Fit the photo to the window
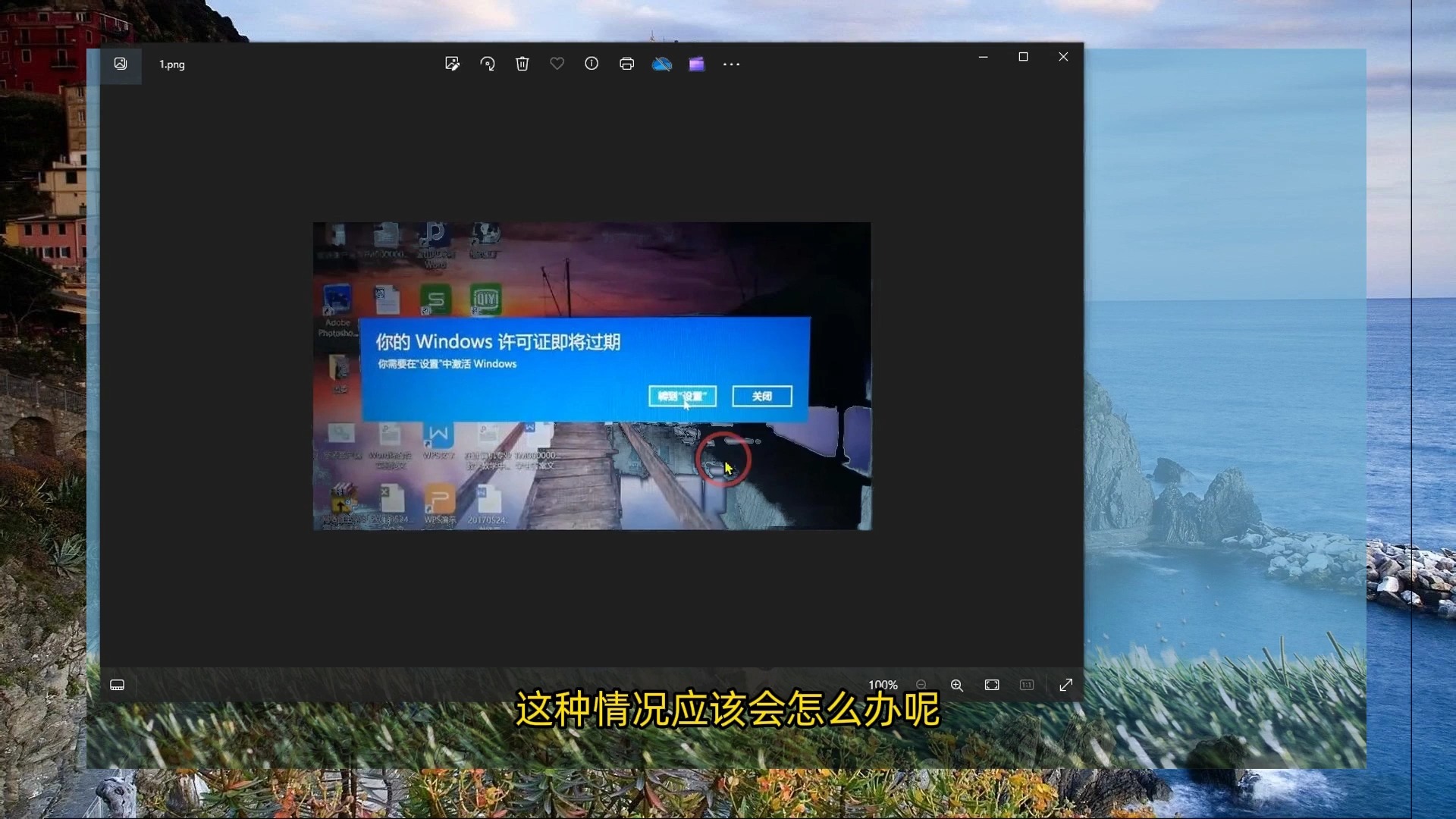Viewport: 1456px width, 819px height. (x=991, y=685)
